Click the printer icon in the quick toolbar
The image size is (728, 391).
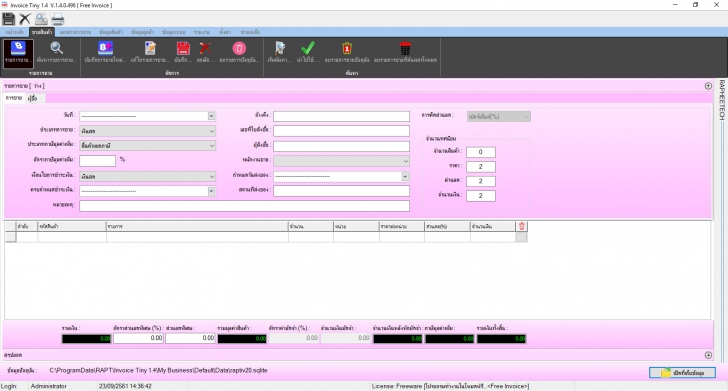pos(58,19)
